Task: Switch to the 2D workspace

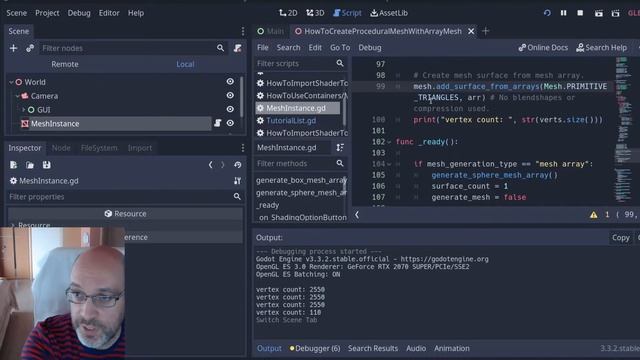Action: click(x=288, y=13)
